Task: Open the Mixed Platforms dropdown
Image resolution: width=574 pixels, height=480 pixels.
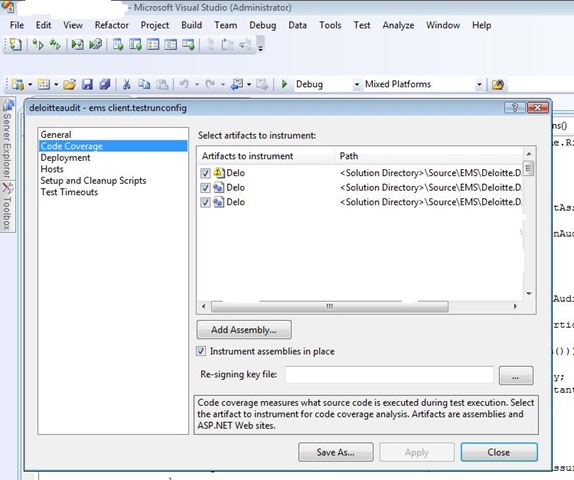Action: 479,85
